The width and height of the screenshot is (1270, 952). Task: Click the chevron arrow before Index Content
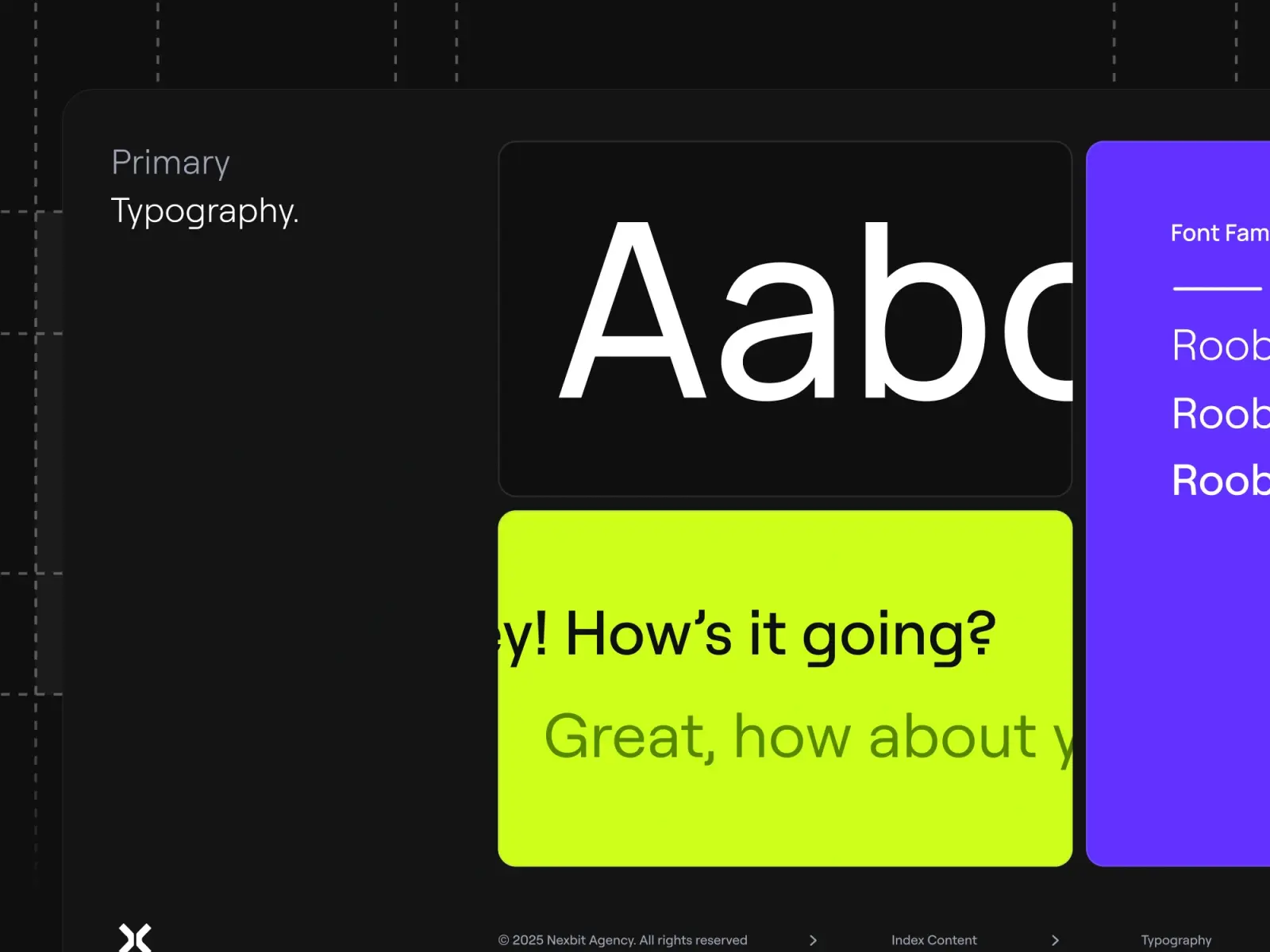click(813, 940)
